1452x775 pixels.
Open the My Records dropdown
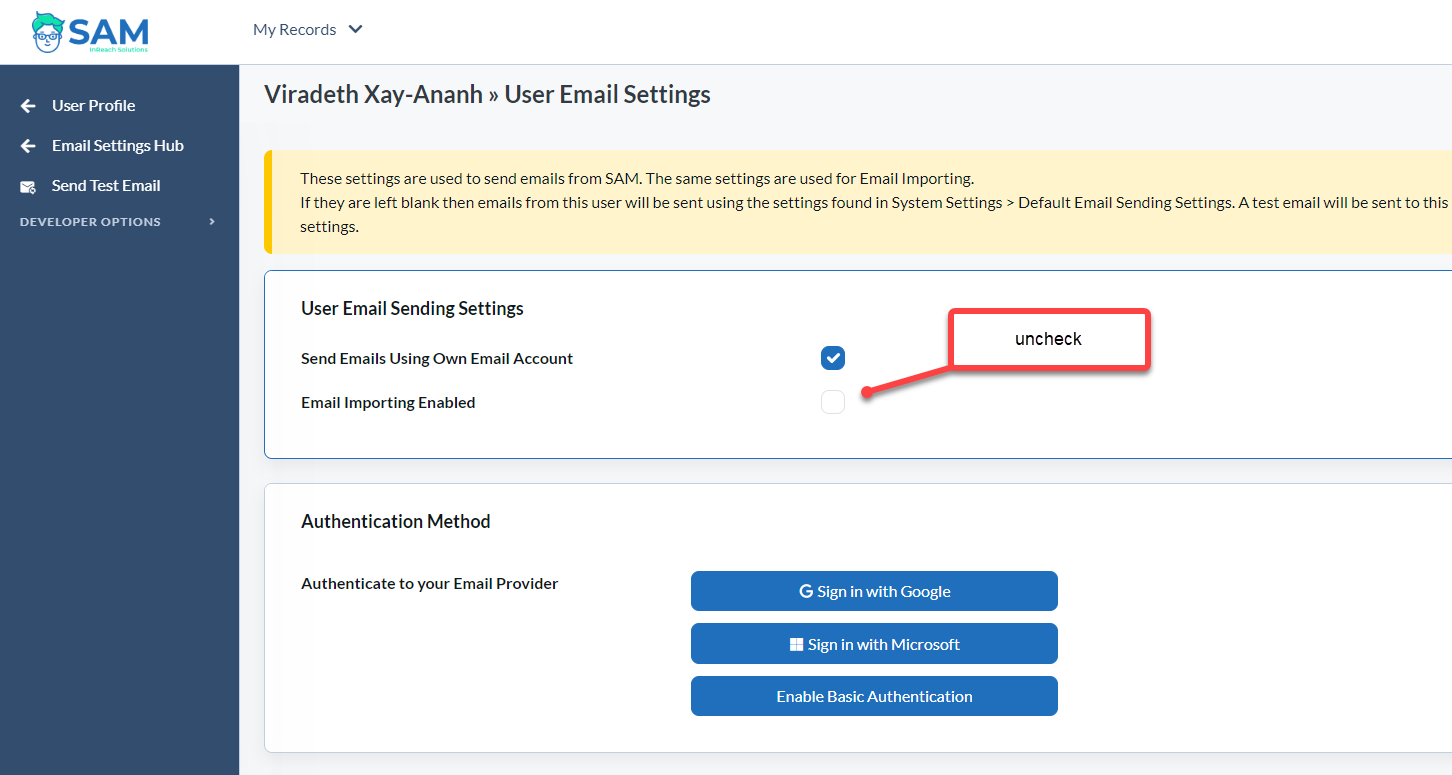pyautogui.click(x=308, y=30)
